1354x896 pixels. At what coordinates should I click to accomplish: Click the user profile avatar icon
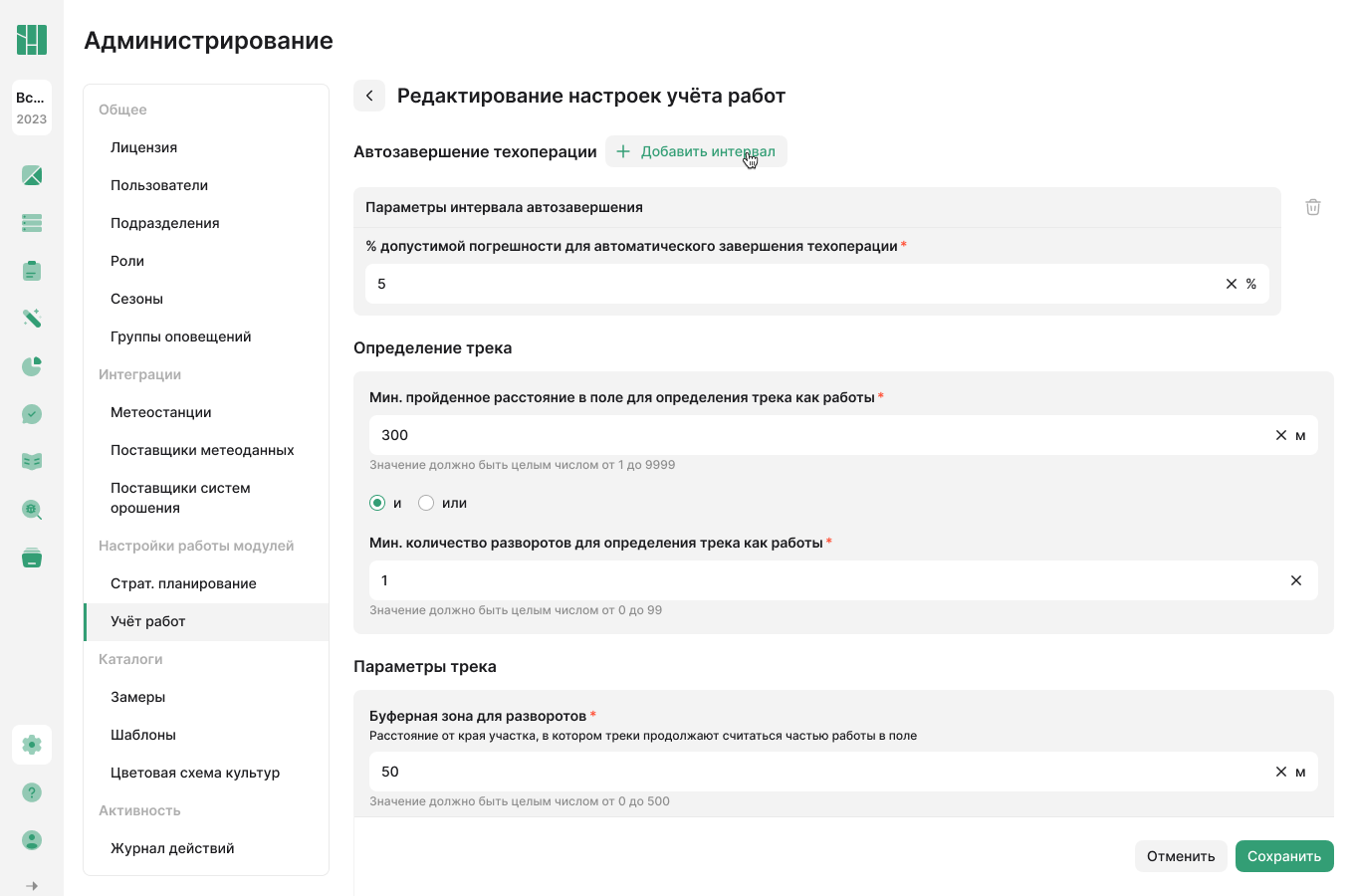click(32, 840)
